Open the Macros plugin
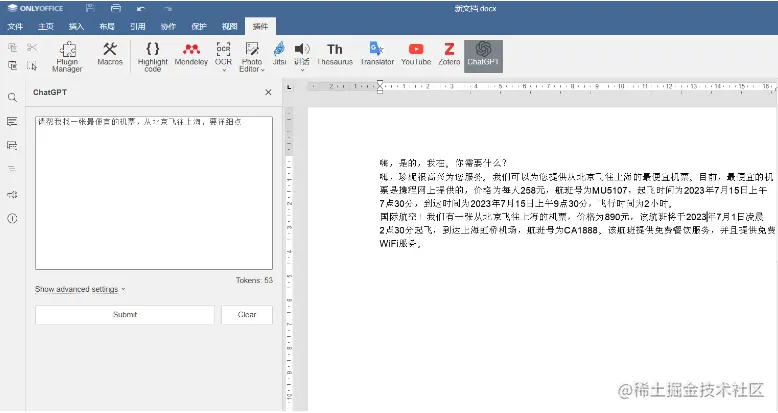This screenshot has height=413, width=778. pyautogui.click(x=110, y=54)
